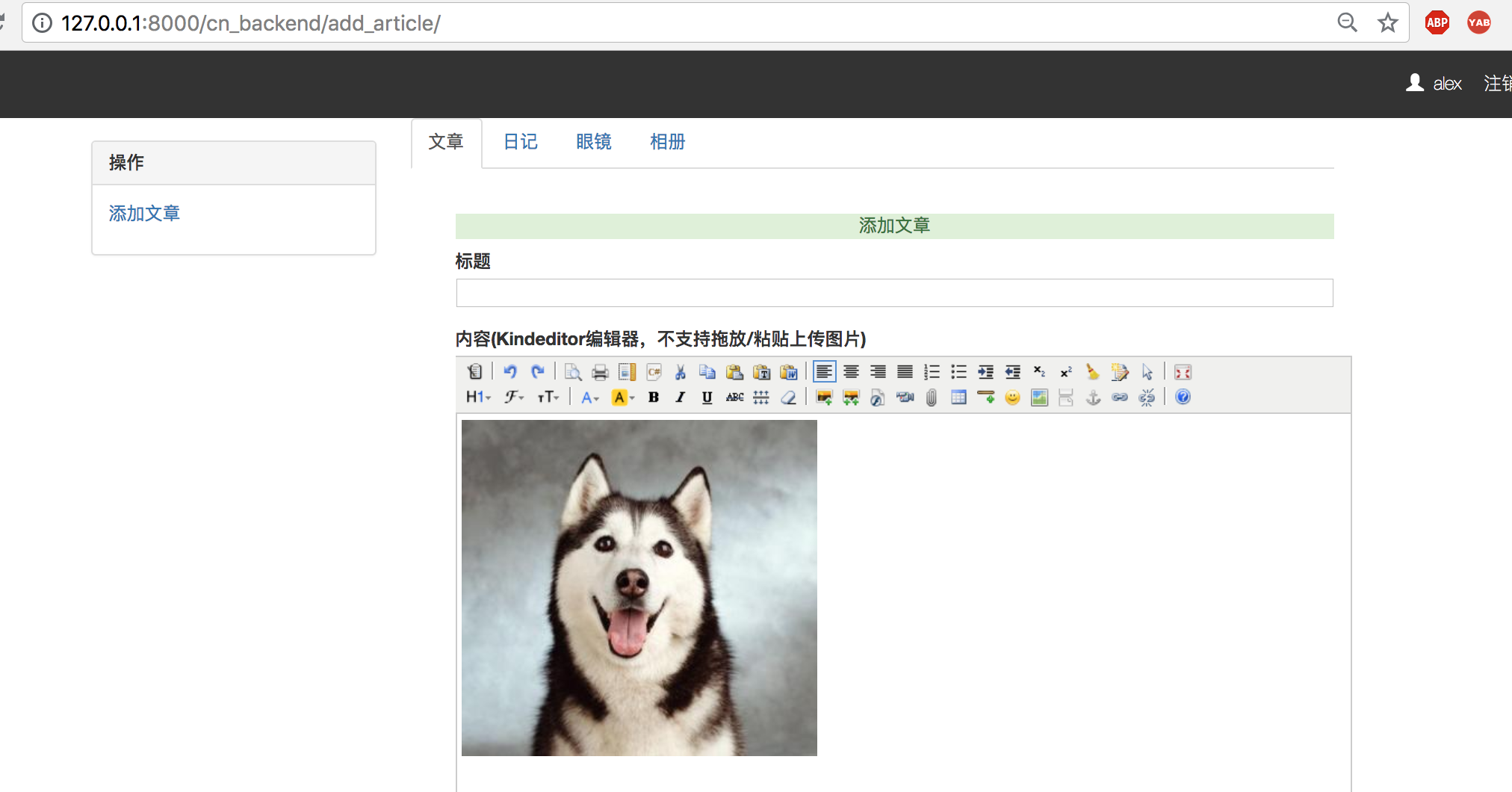Click the select all cursor icon
The image size is (1512, 792).
(x=1147, y=371)
